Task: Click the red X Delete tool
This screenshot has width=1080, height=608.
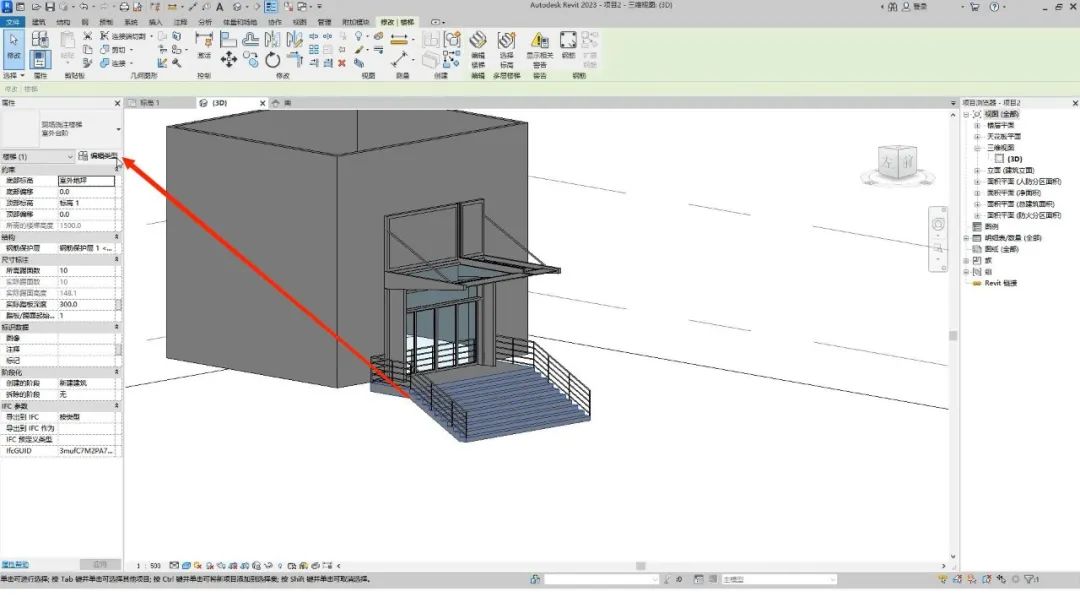Action: click(x=342, y=63)
